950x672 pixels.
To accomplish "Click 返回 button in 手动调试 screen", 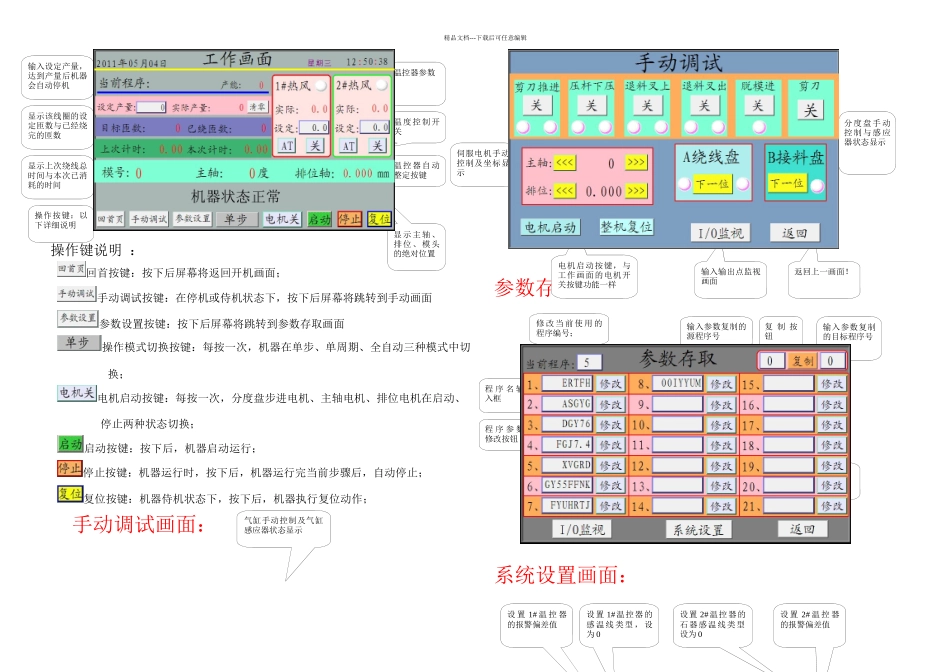I will point(794,233).
